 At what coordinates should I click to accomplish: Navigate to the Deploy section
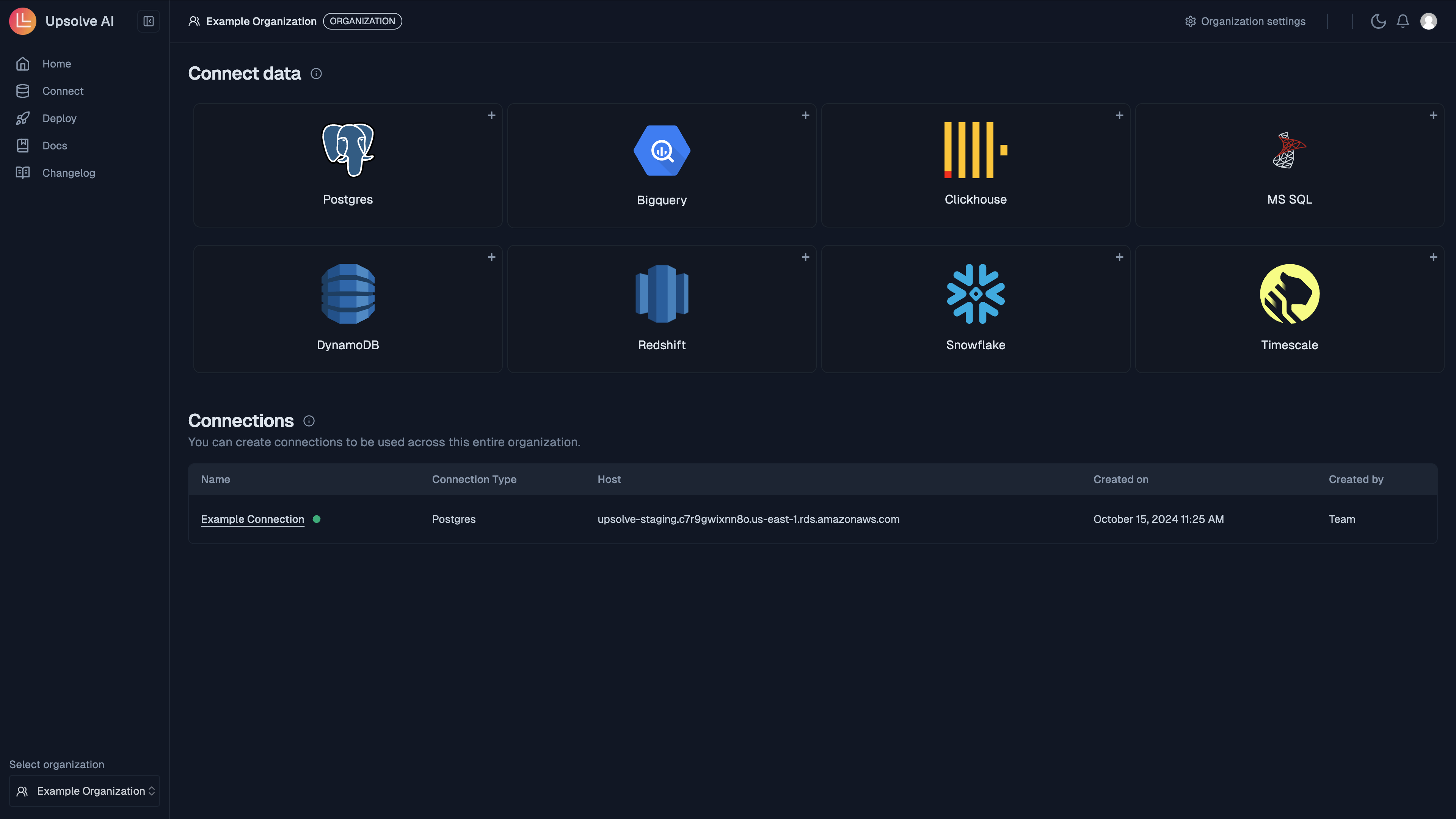click(x=59, y=118)
